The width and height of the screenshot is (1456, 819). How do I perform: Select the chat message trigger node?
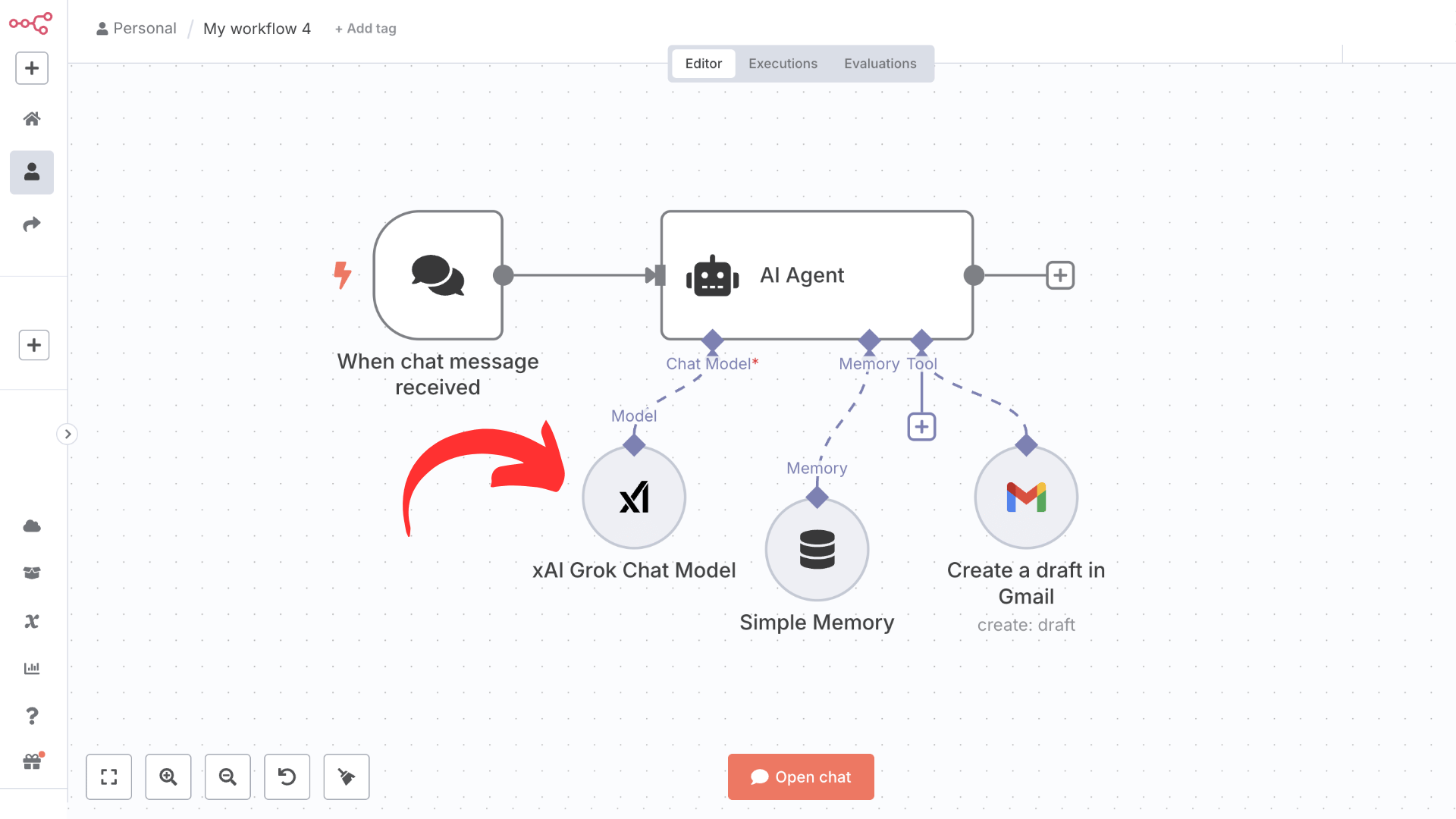[x=438, y=275]
